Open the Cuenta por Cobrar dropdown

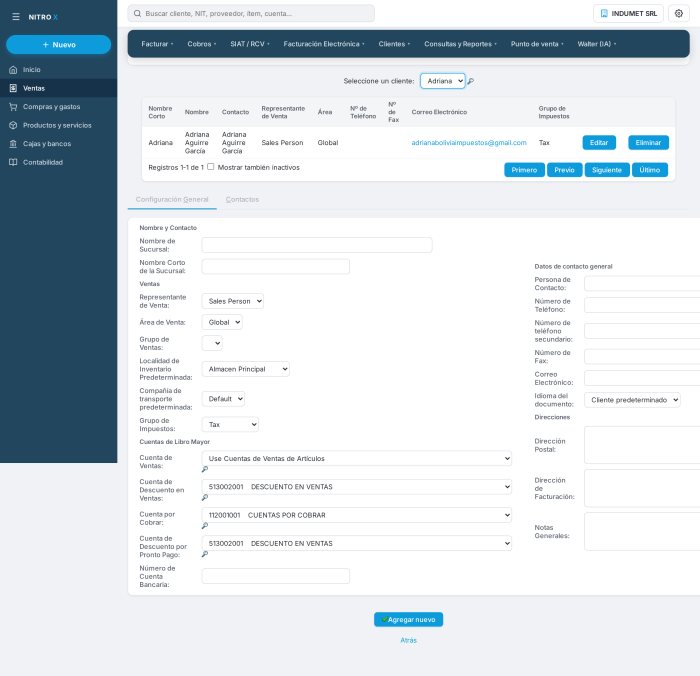coord(357,515)
